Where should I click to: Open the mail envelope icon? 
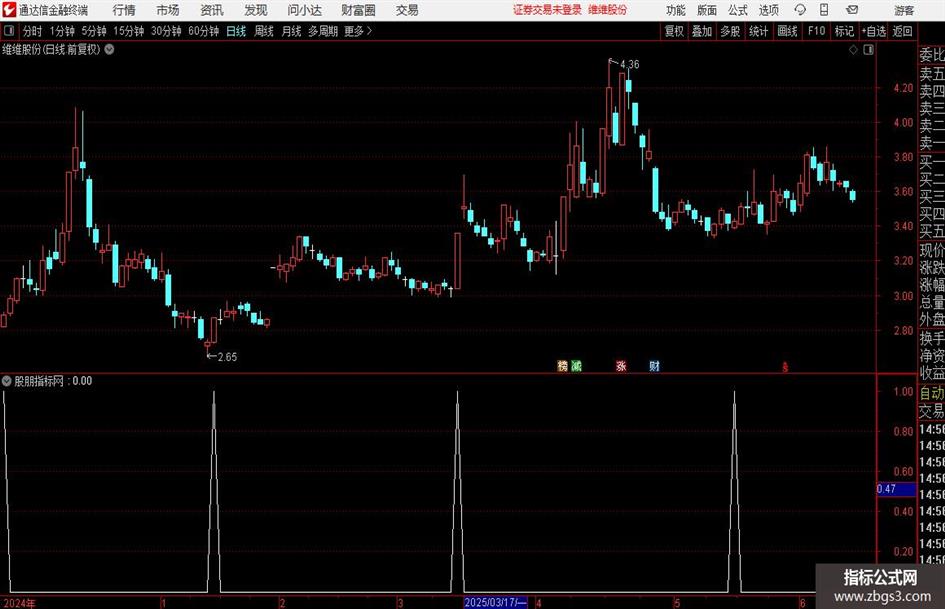[x=852, y=10]
